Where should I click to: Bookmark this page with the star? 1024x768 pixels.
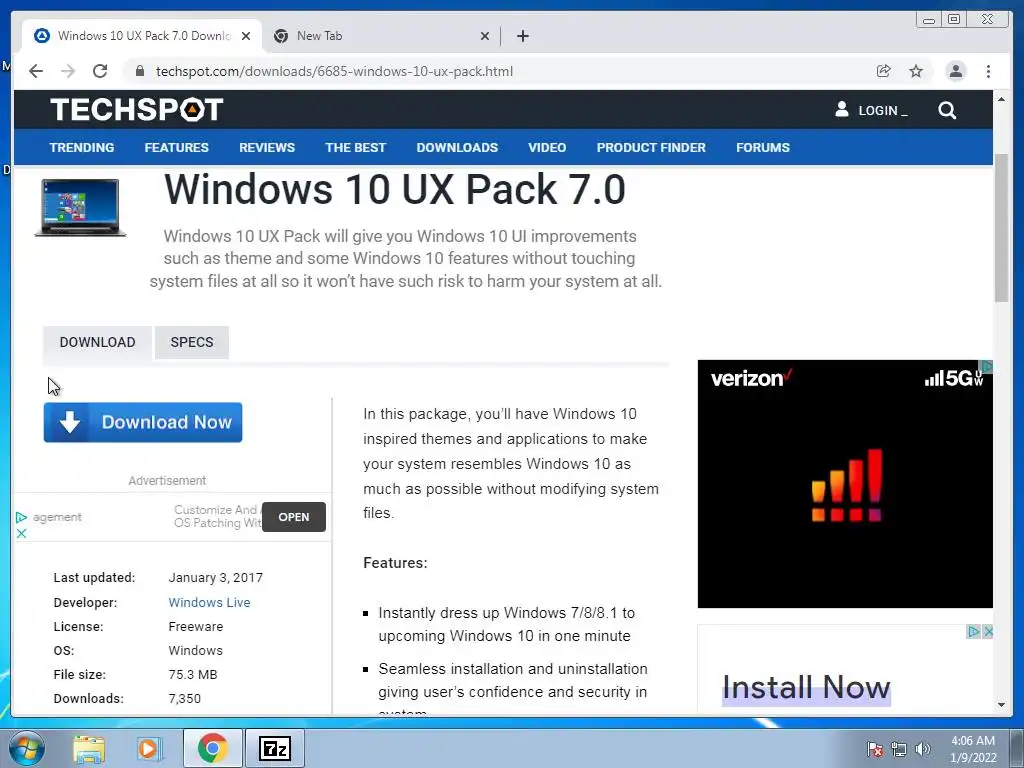coord(916,71)
